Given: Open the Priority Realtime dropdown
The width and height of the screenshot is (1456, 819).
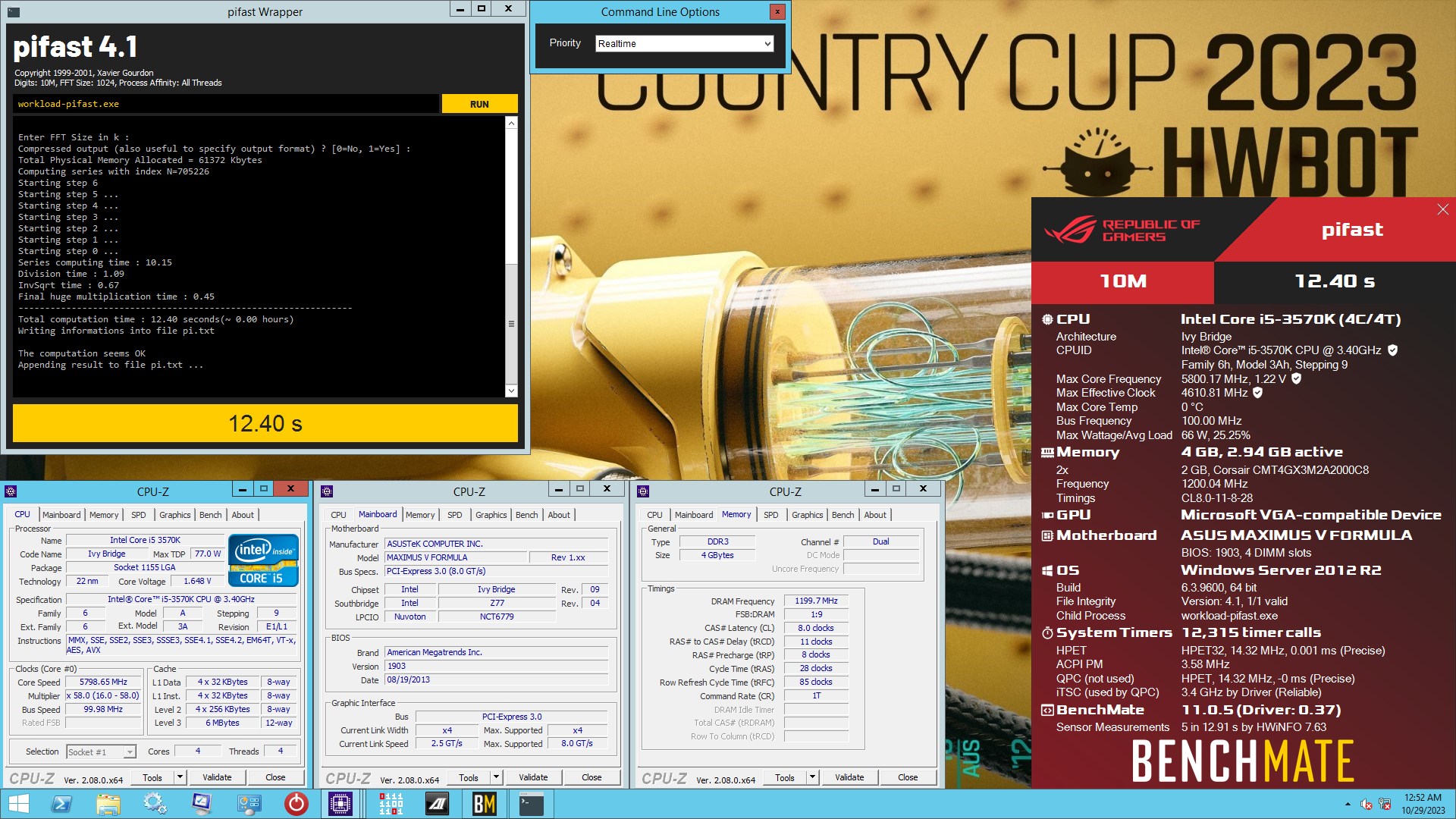Looking at the screenshot, I should coord(767,44).
